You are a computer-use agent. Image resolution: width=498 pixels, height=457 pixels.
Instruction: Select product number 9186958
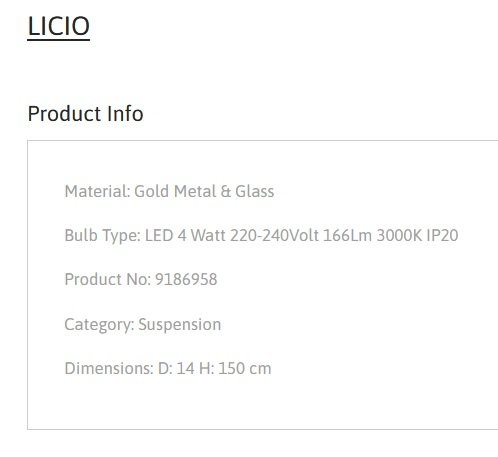click(x=186, y=279)
